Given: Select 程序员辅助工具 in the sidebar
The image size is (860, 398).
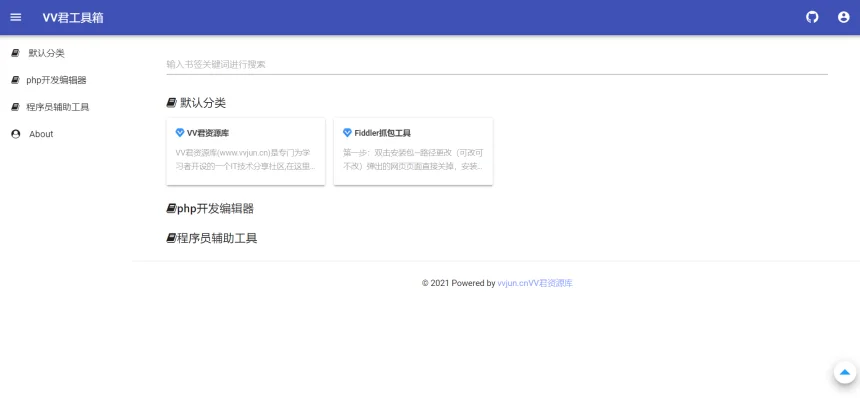Looking at the screenshot, I should 58,107.
